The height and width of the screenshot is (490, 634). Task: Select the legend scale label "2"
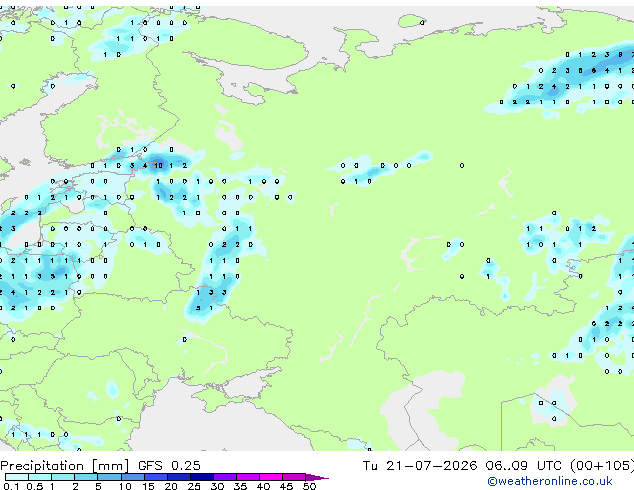tap(75, 486)
